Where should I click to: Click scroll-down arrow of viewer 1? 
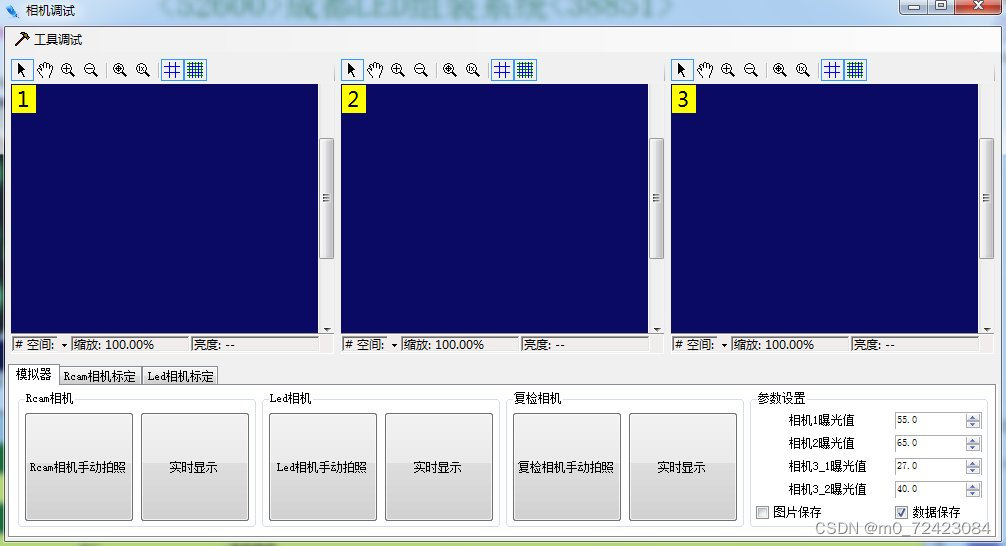327,330
